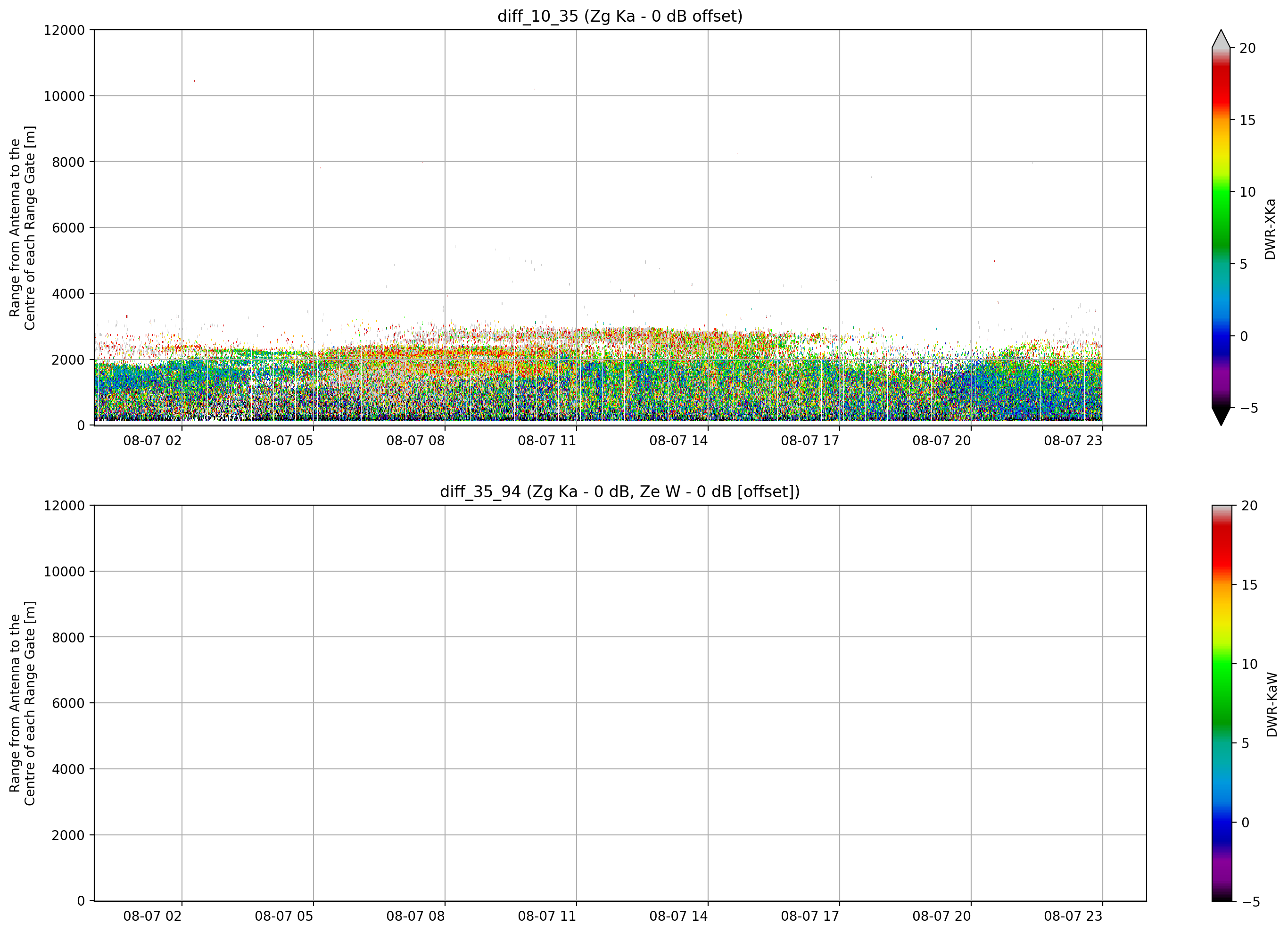Image resolution: width=1288 pixels, height=933 pixels.
Task: Click the y-axis range label of diff_10_35 plot
Action: [22, 228]
